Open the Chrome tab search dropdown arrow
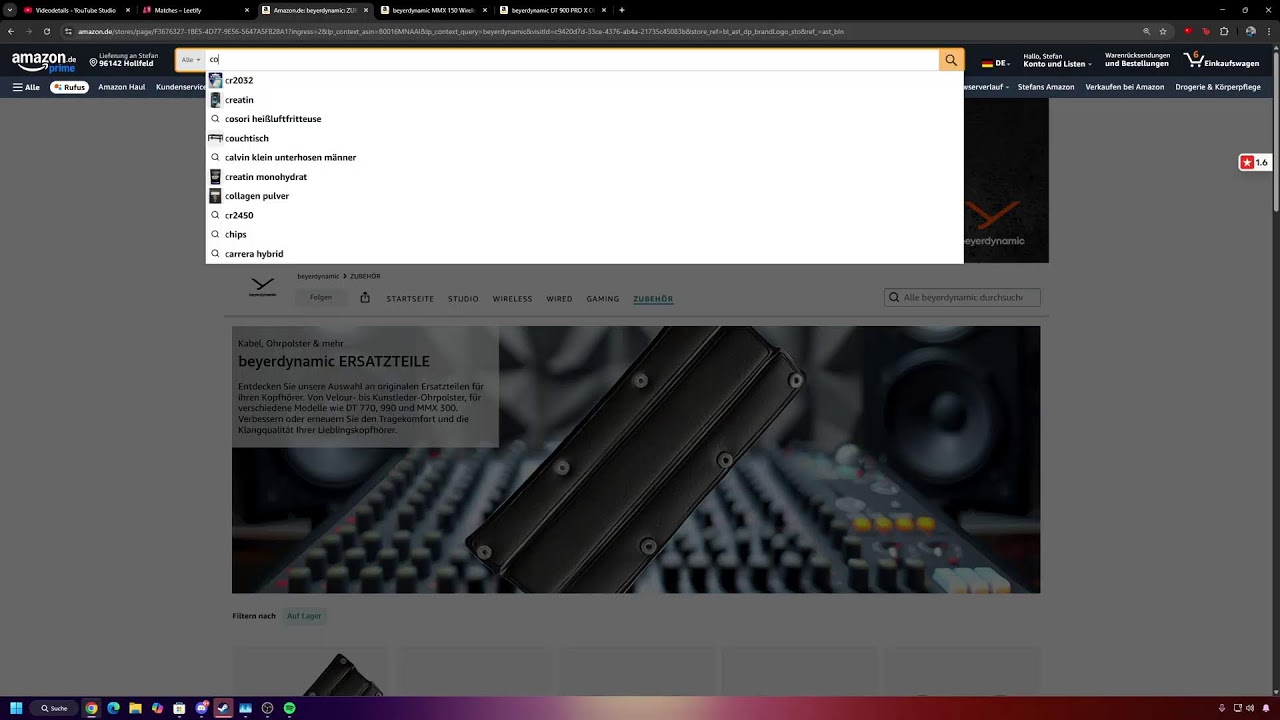This screenshot has height=720, width=1280. (x=9, y=10)
